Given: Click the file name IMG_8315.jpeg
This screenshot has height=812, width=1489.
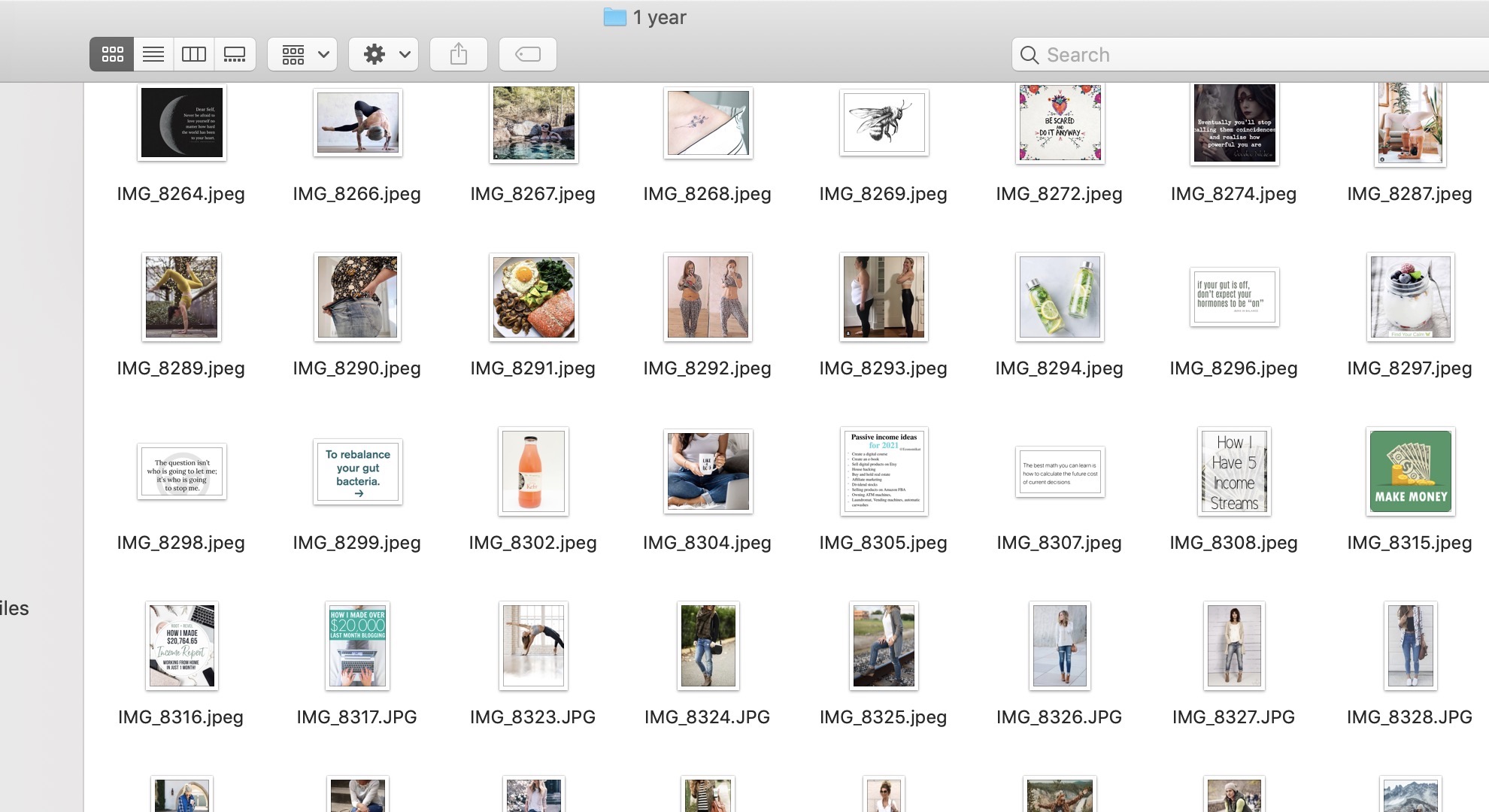Looking at the screenshot, I should click(x=1409, y=543).
